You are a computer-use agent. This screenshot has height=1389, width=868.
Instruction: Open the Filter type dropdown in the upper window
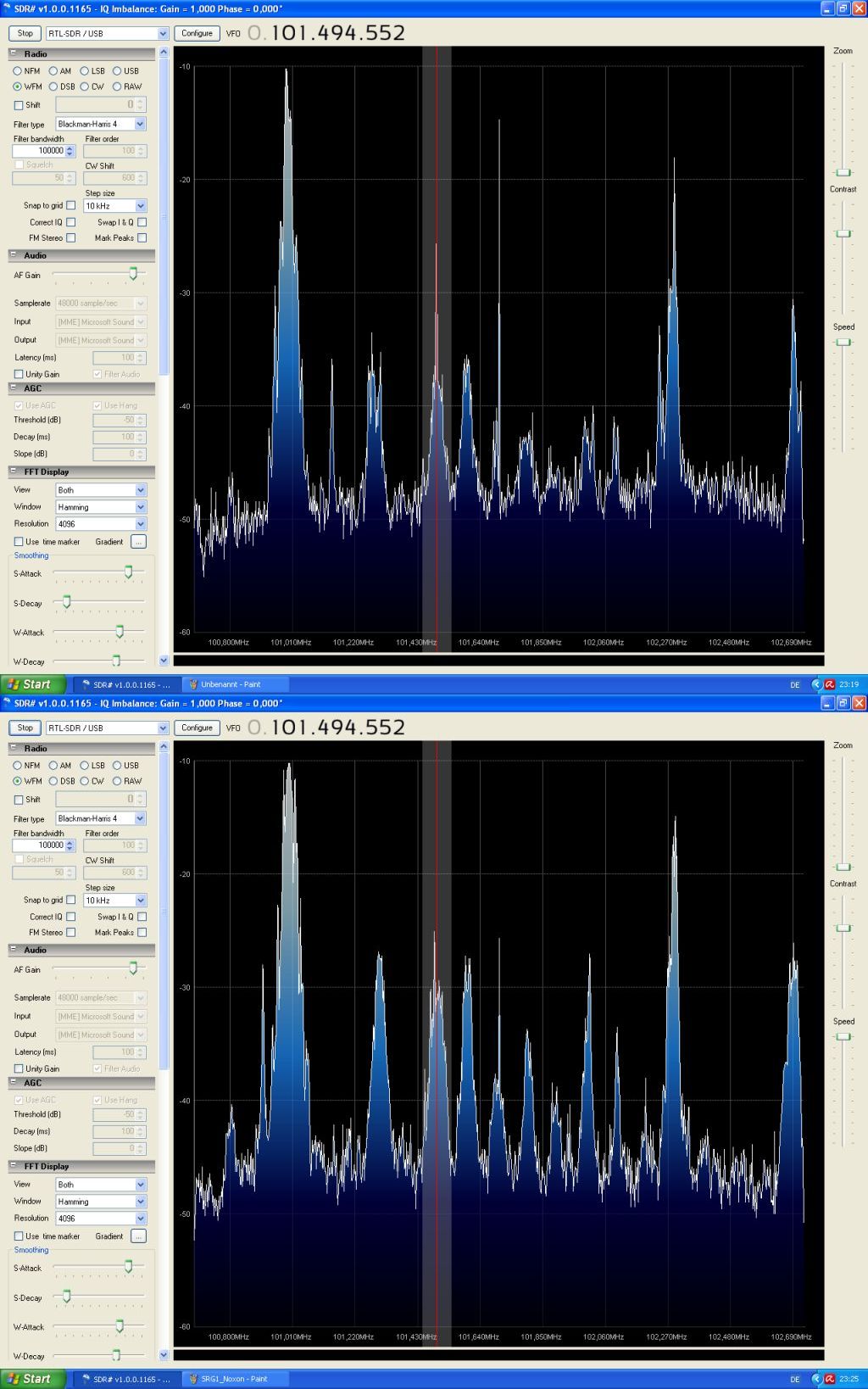(140, 124)
